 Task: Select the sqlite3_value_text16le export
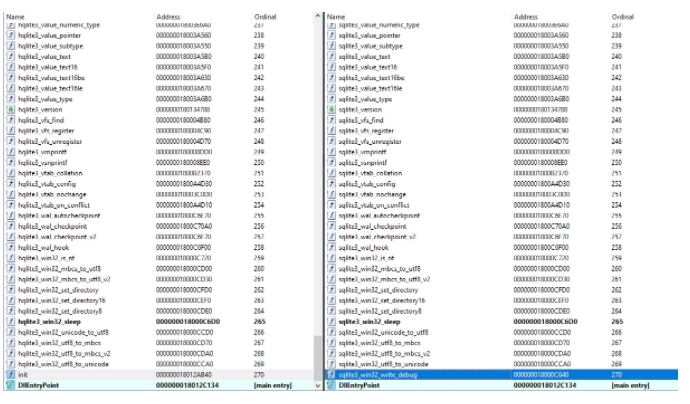click(501, 88)
